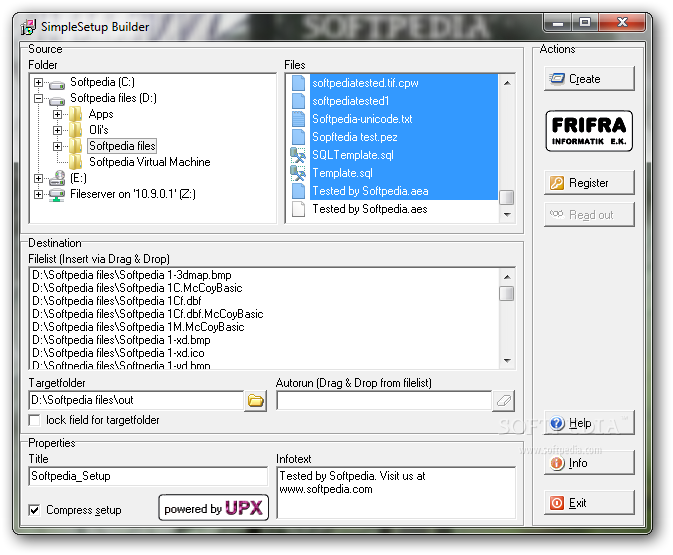673x555 pixels.
Task: Click the Create button
Action: [x=589, y=79]
